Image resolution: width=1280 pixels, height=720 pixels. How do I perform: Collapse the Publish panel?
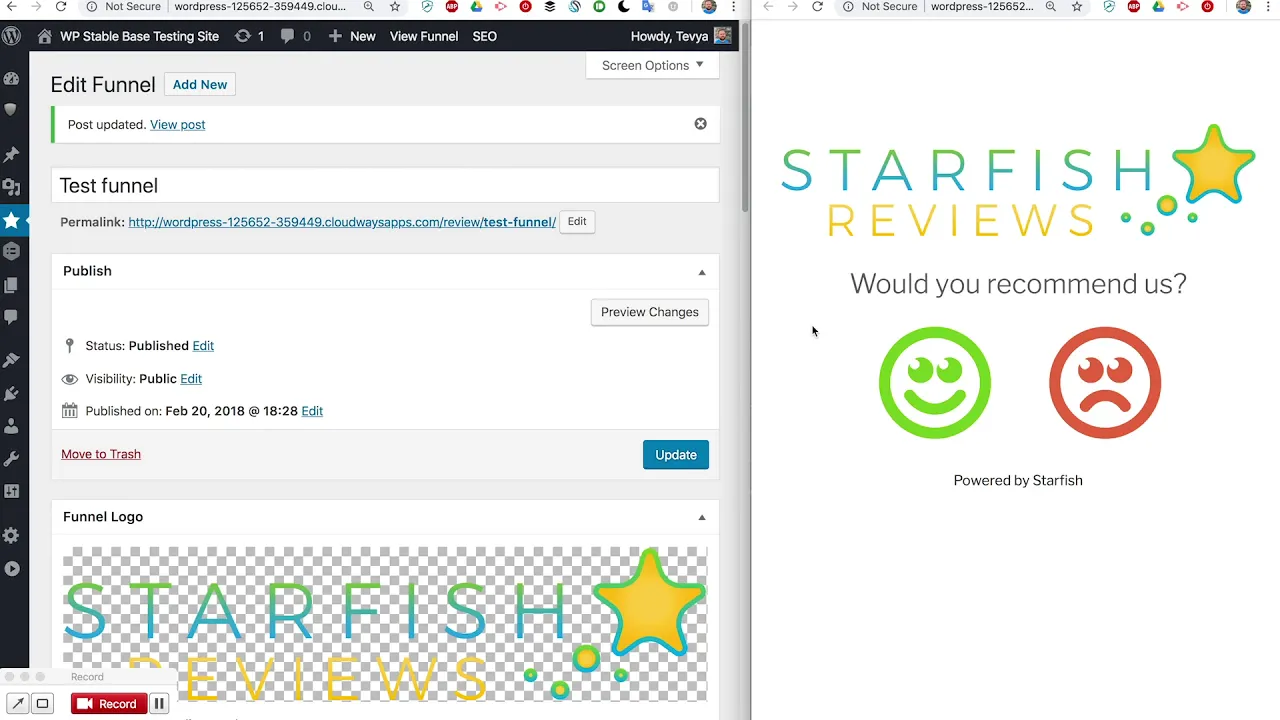click(701, 272)
